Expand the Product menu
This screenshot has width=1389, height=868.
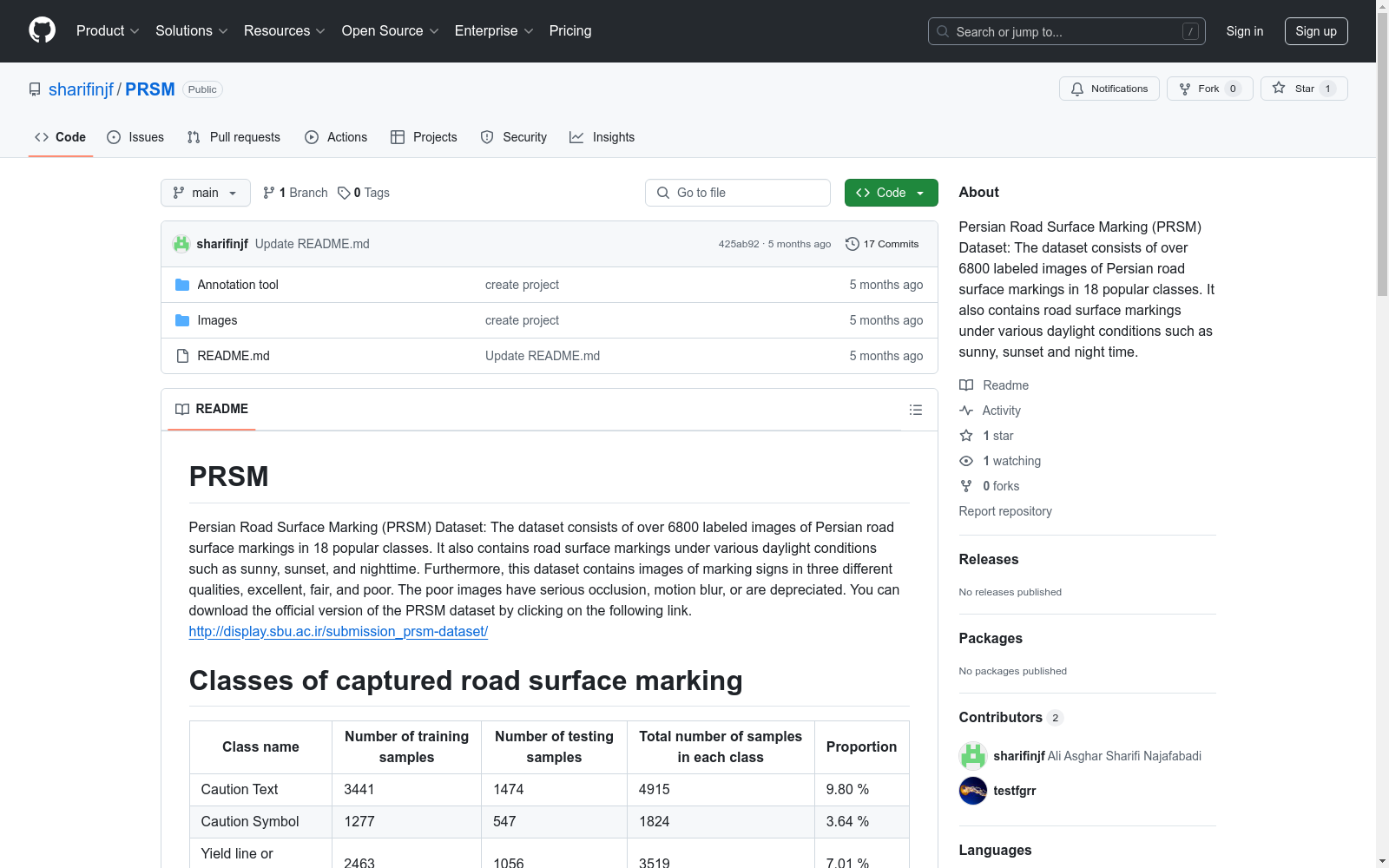point(108,31)
